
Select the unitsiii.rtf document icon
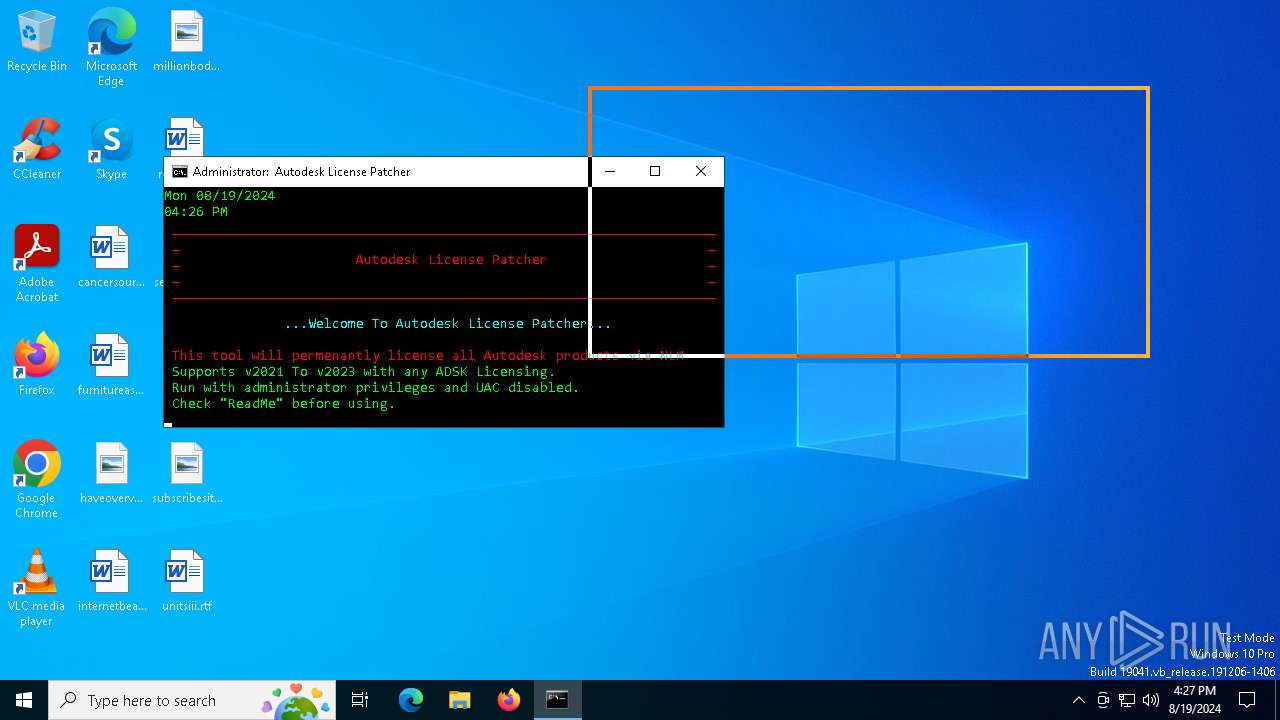[186, 581]
